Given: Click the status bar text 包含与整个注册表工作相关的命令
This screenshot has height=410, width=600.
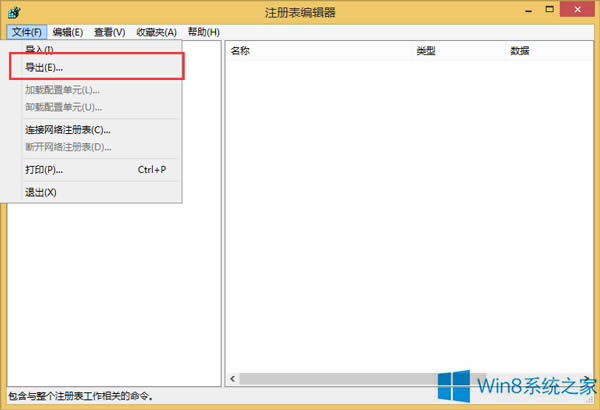Looking at the screenshot, I should 81,396.
